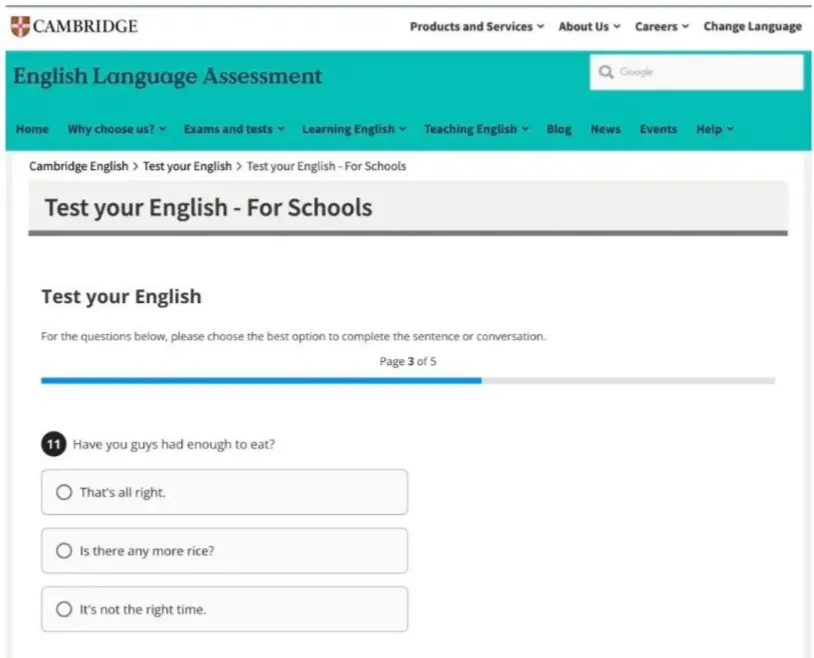Focus the Google search field

pyautogui.click(x=697, y=72)
